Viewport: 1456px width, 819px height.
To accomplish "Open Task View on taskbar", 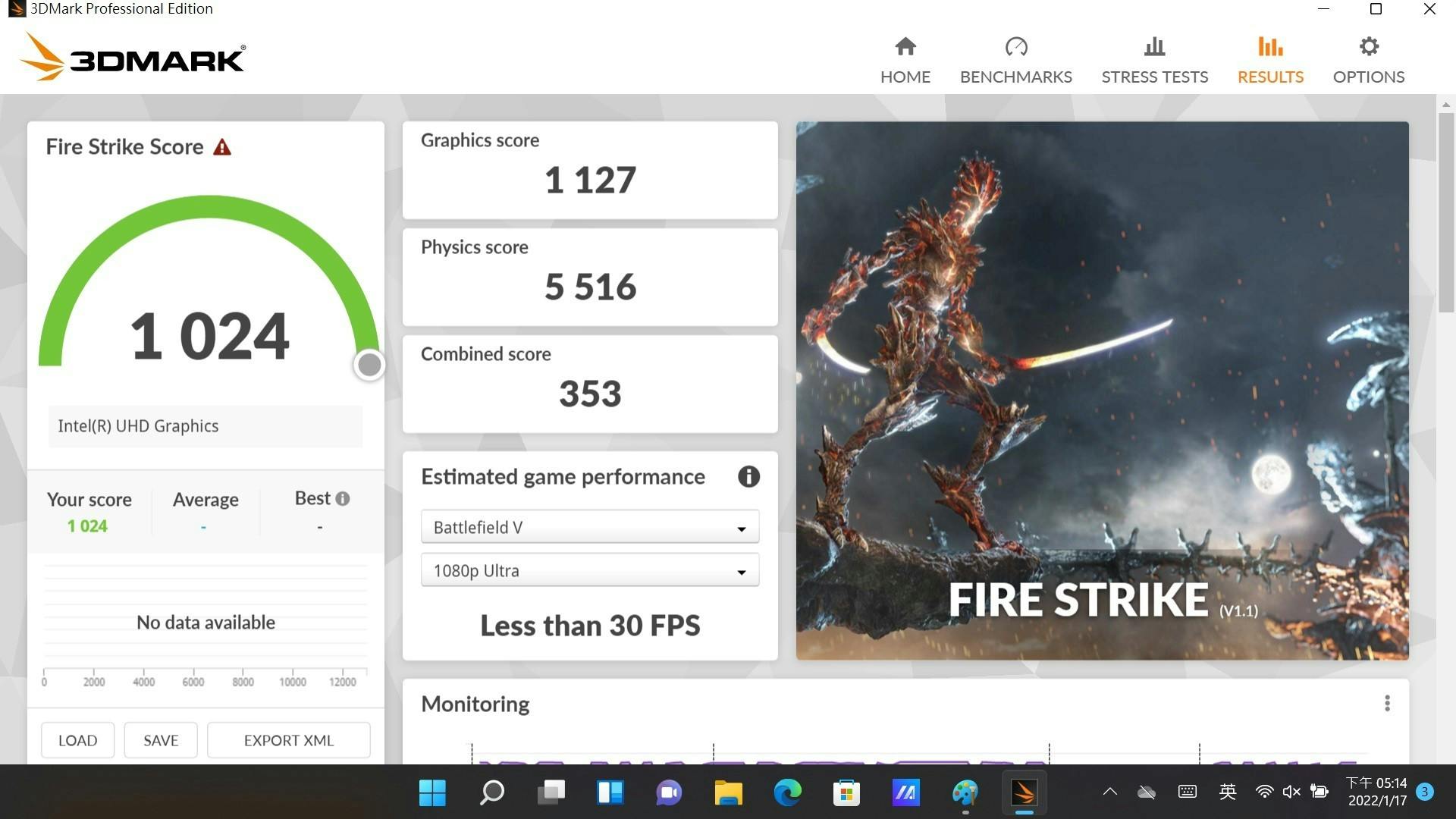I will click(551, 792).
